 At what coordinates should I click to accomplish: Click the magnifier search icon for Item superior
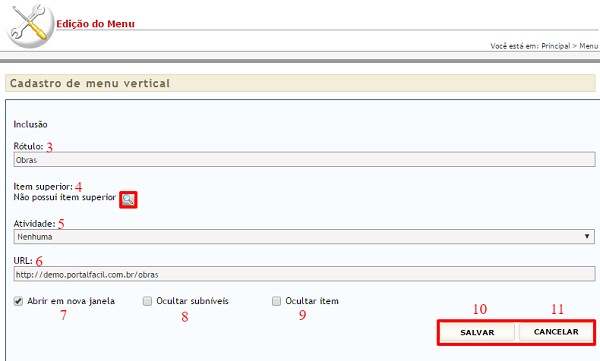128,199
